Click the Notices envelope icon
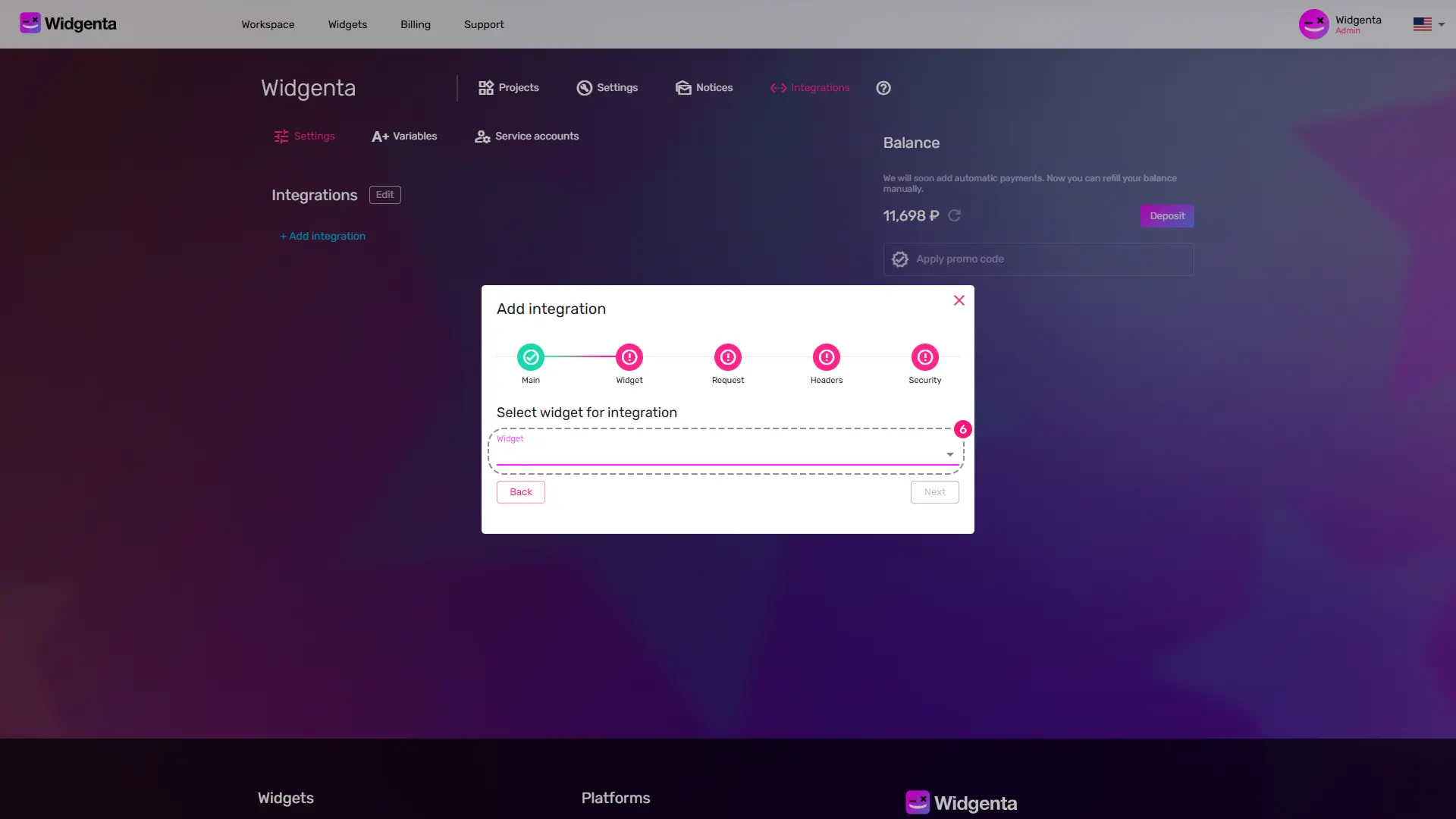The image size is (1456, 819). (x=683, y=87)
